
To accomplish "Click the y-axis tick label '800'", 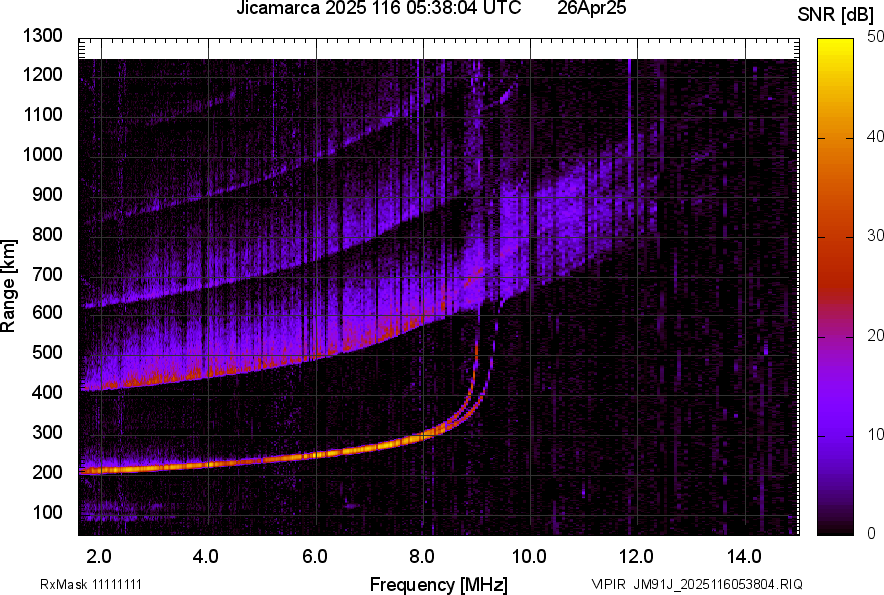I will click(x=47, y=234).
